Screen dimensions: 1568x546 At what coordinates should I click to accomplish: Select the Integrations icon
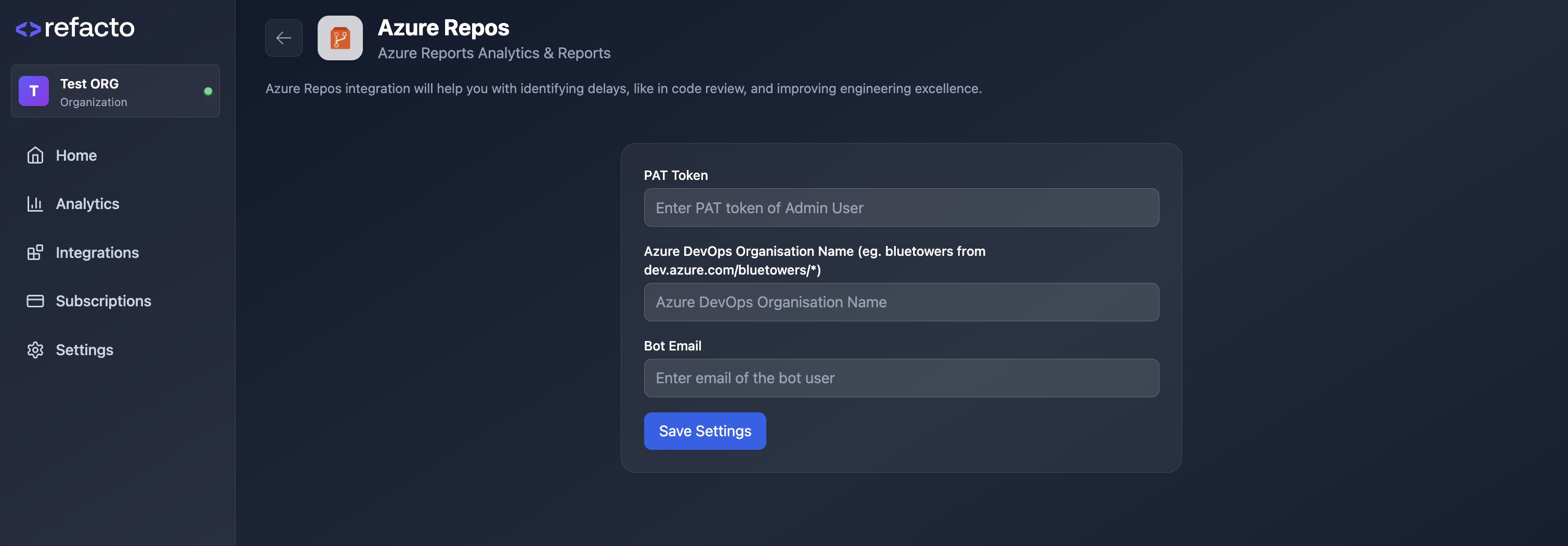pyautogui.click(x=35, y=252)
